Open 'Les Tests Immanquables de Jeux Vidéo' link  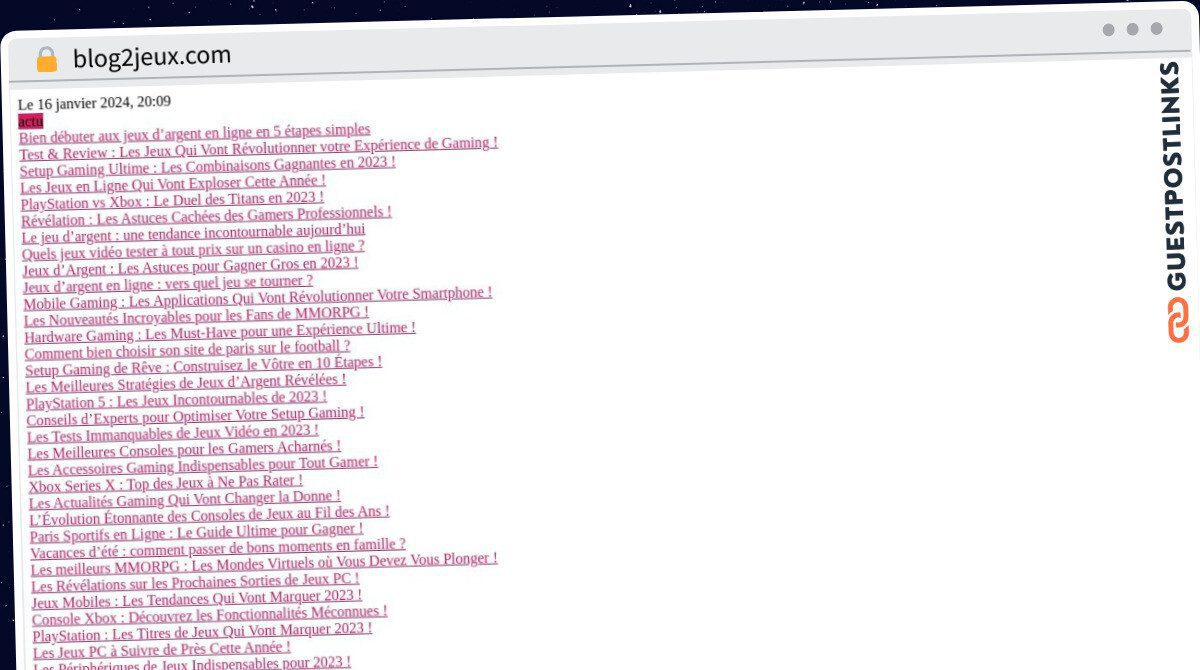click(x=173, y=435)
